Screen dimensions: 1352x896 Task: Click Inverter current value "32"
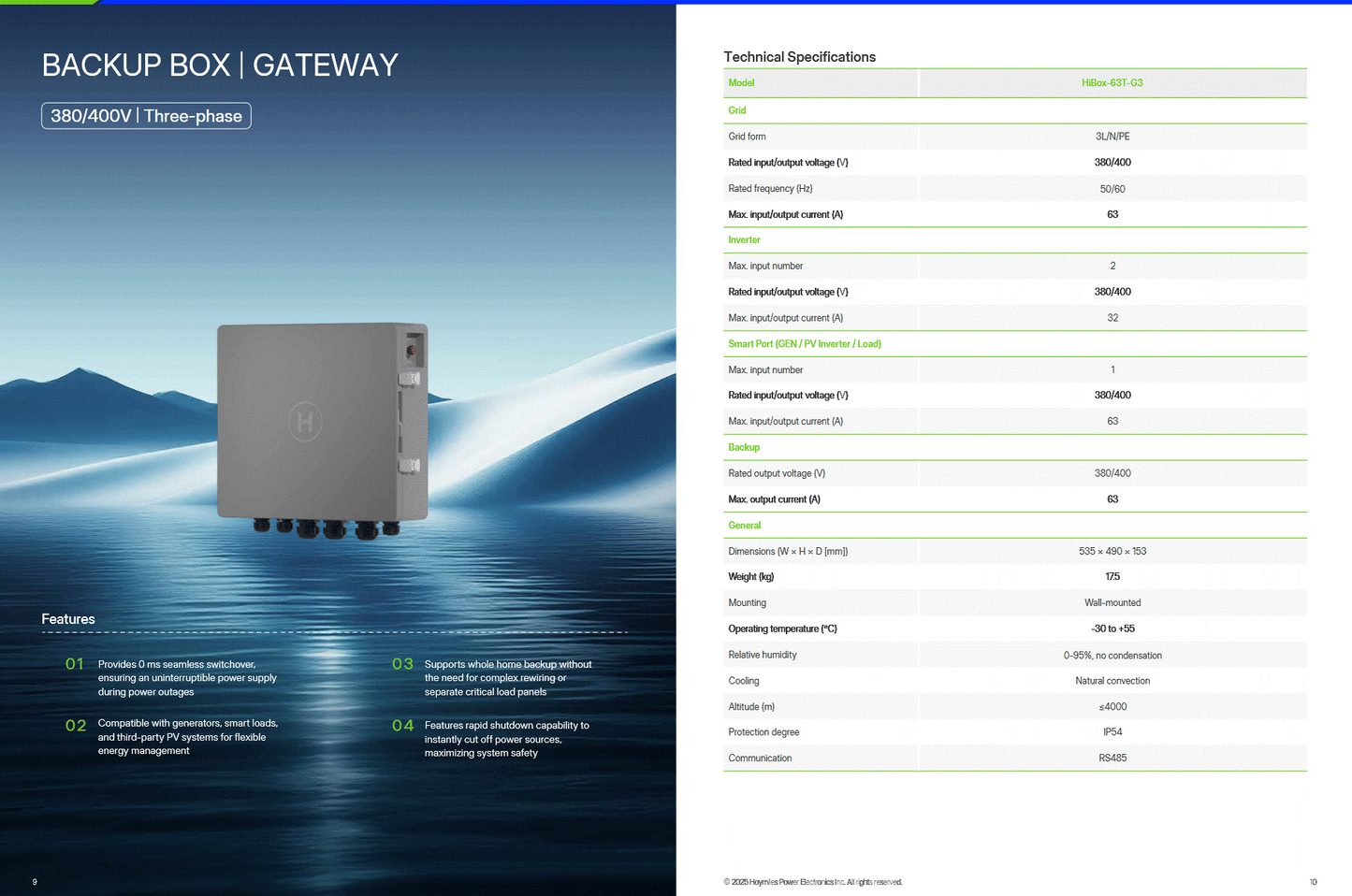coord(1112,318)
